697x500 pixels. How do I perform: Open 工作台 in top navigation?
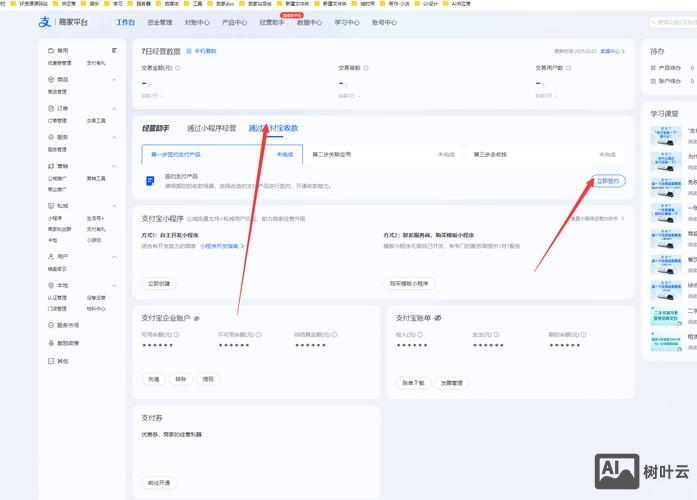coord(125,22)
